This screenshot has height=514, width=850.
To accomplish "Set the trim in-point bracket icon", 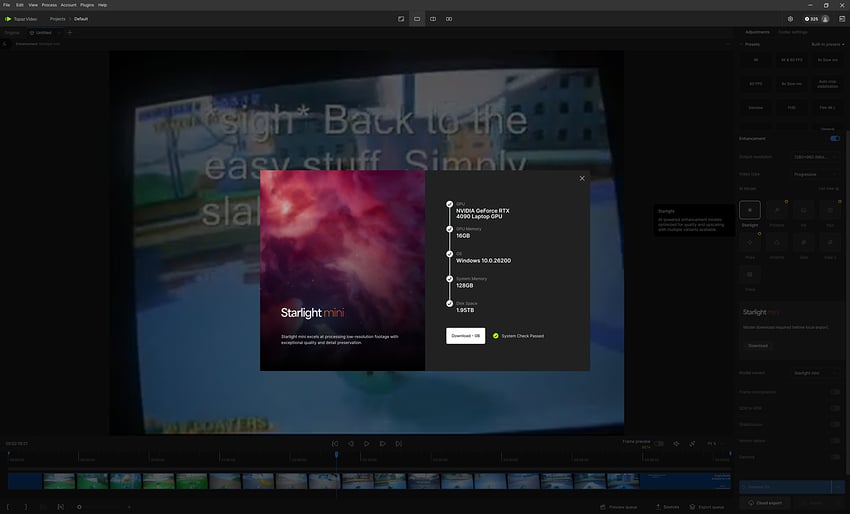I will point(8,507).
